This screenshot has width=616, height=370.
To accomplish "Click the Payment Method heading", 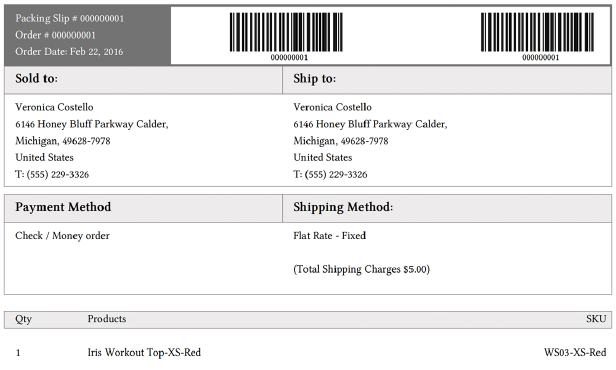I will 63,207.
